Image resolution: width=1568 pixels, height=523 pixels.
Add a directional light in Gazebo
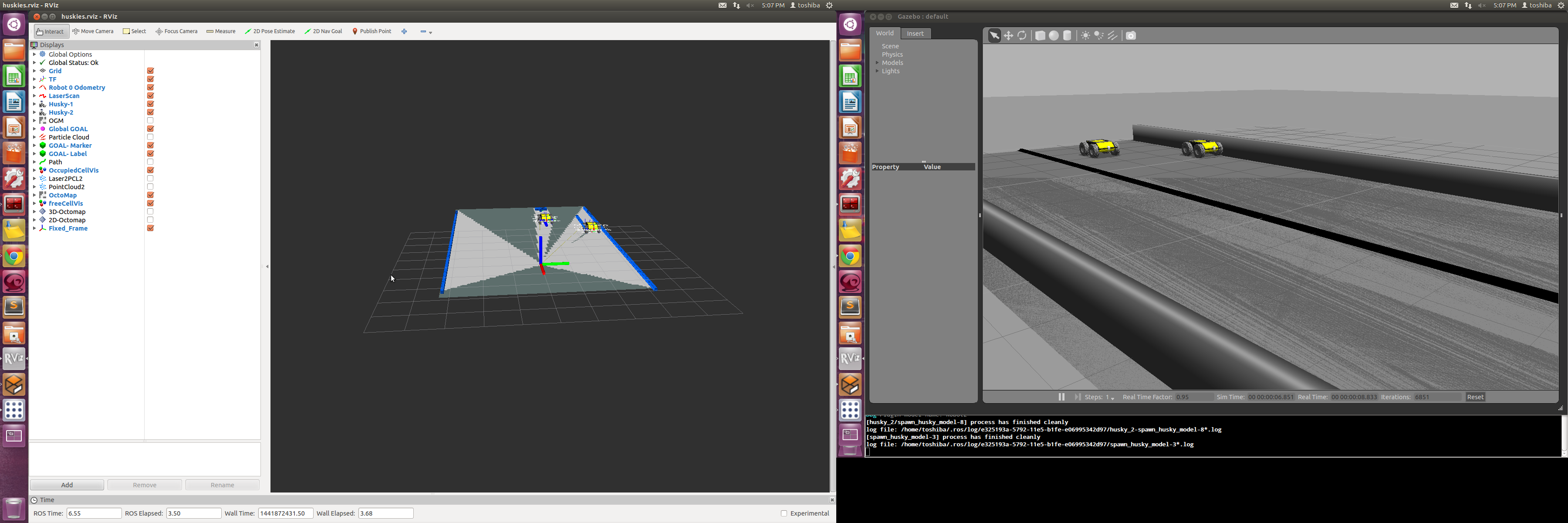point(1113,36)
